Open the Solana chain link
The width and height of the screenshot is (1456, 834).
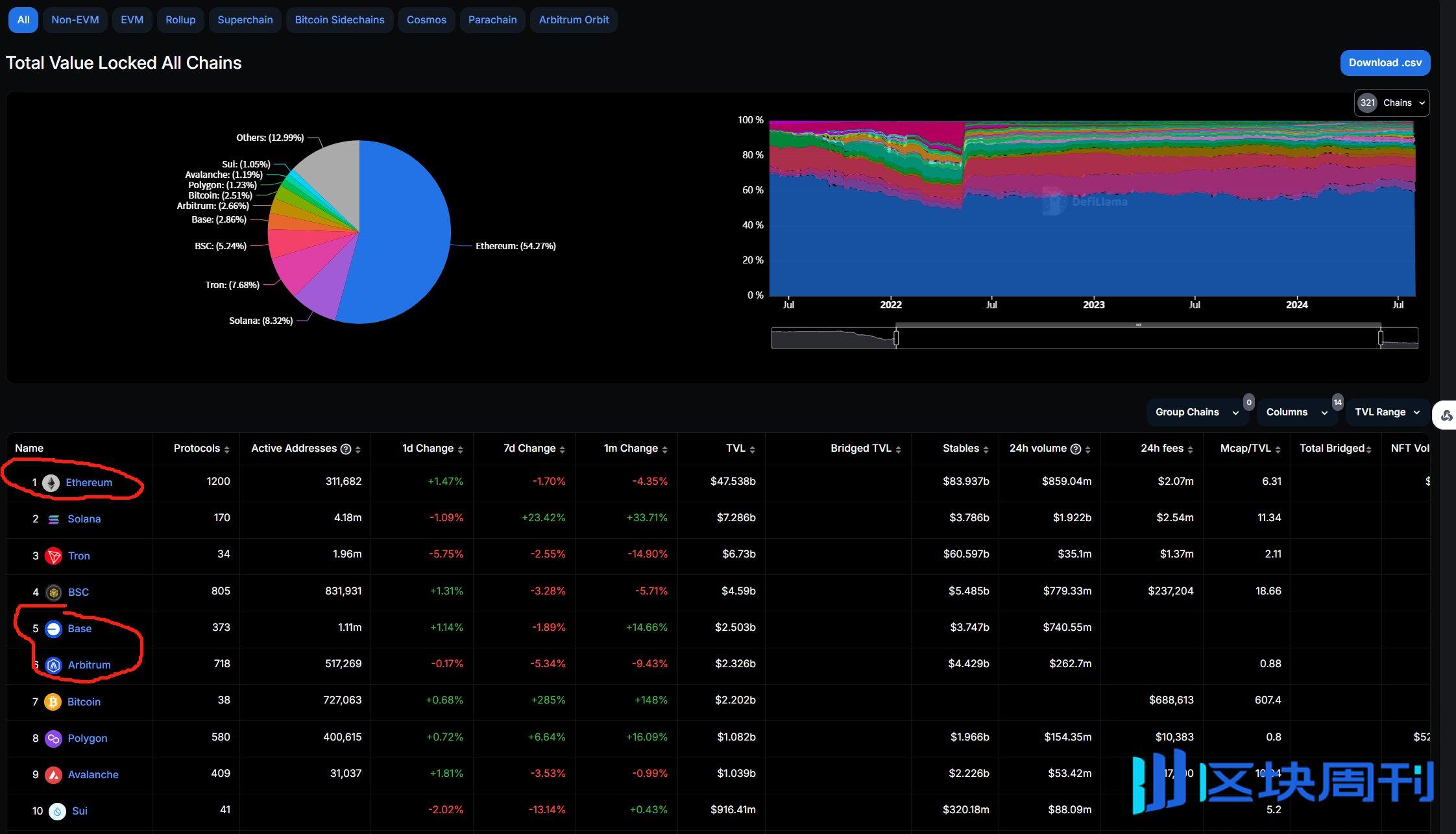click(x=84, y=519)
